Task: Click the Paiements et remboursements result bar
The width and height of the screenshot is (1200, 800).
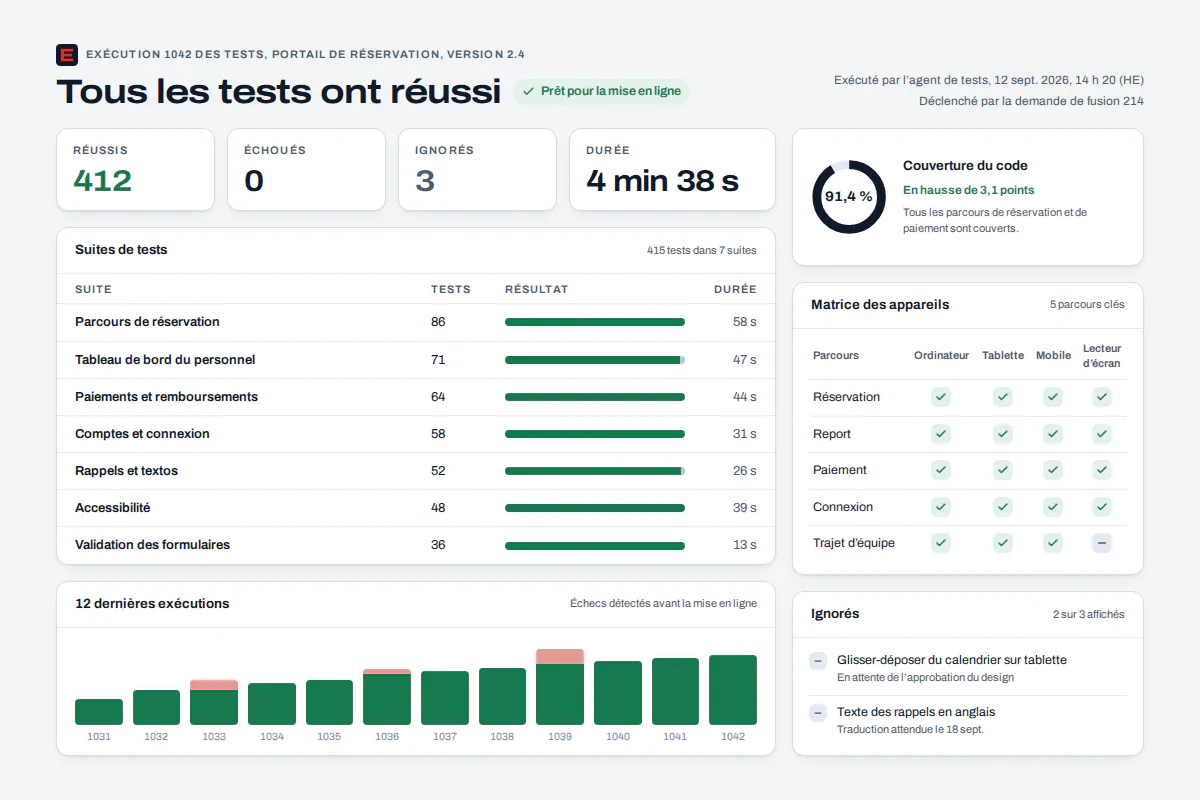Action: [595, 397]
